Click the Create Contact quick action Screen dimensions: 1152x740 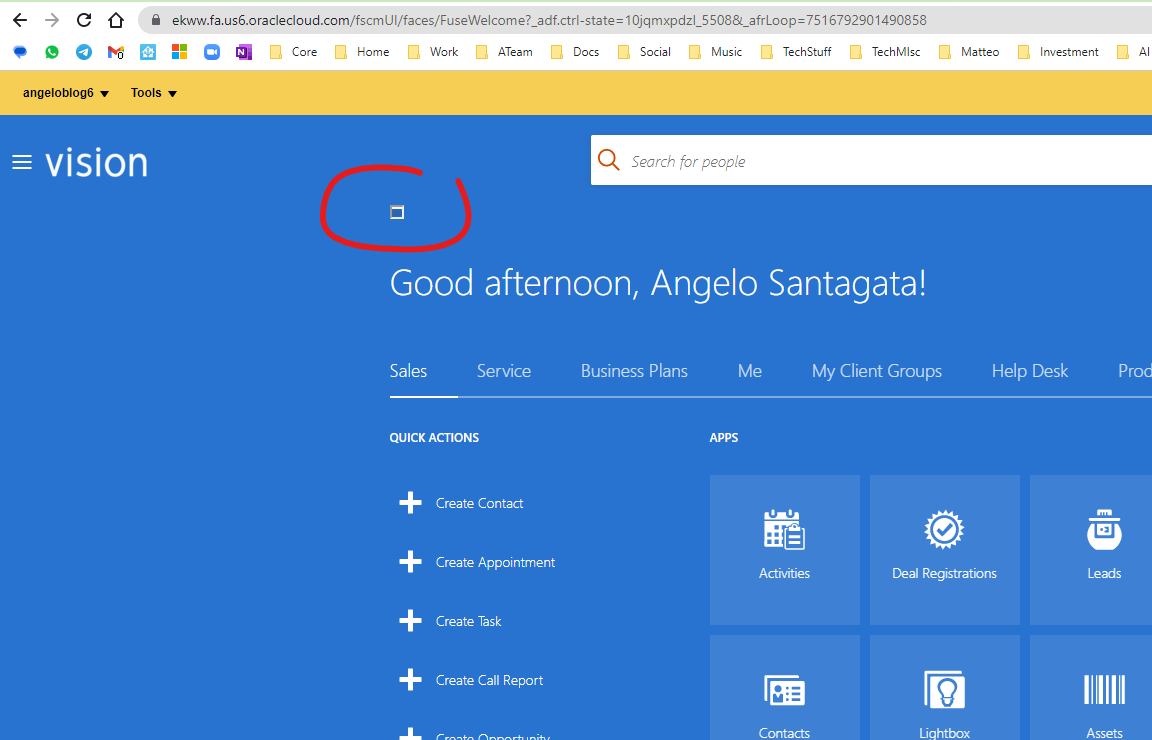479,503
